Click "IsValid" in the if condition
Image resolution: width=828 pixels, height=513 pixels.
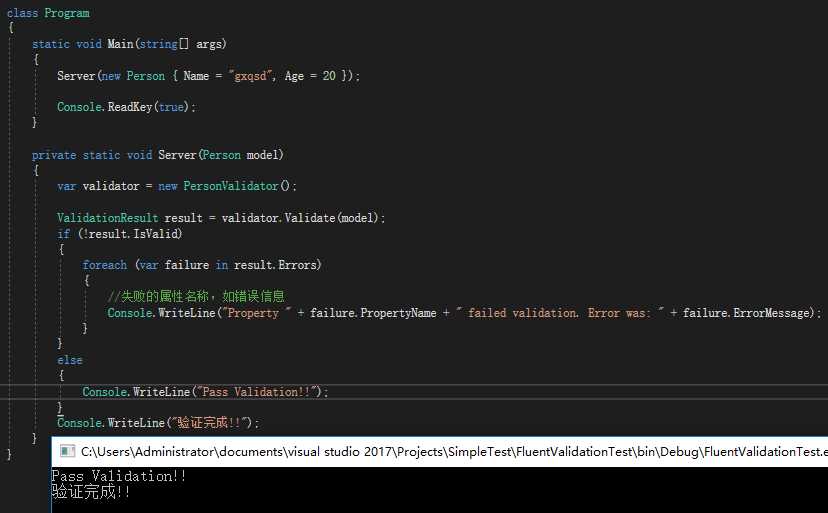pyautogui.click(x=155, y=234)
